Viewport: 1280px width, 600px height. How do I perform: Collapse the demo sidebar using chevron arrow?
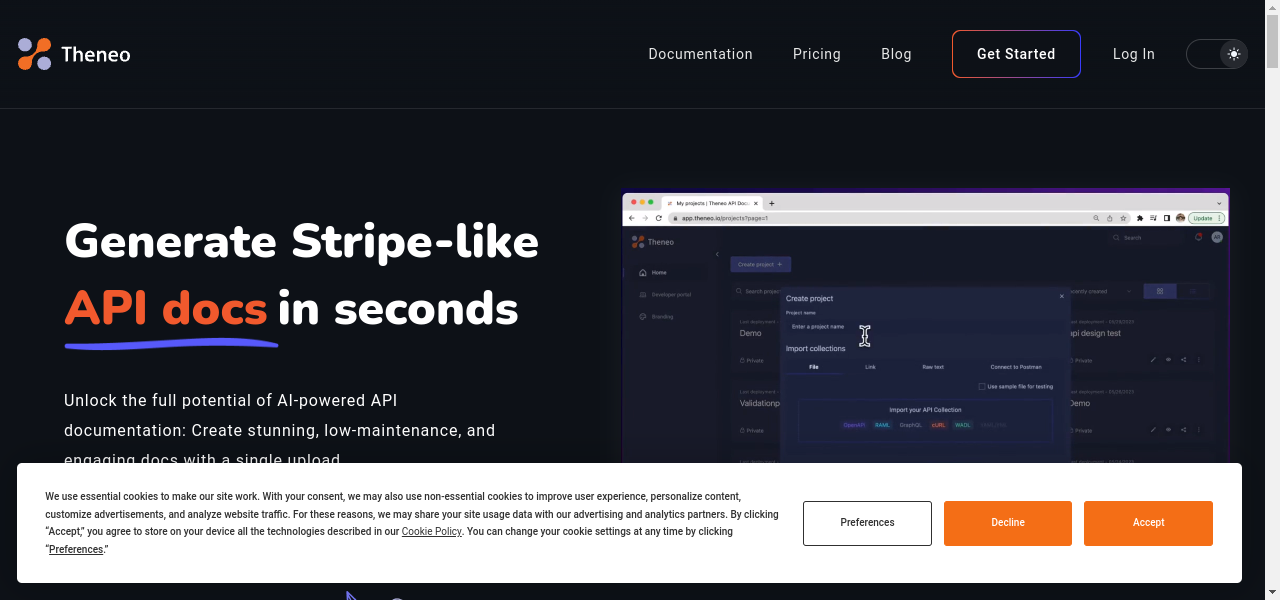(717, 255)
